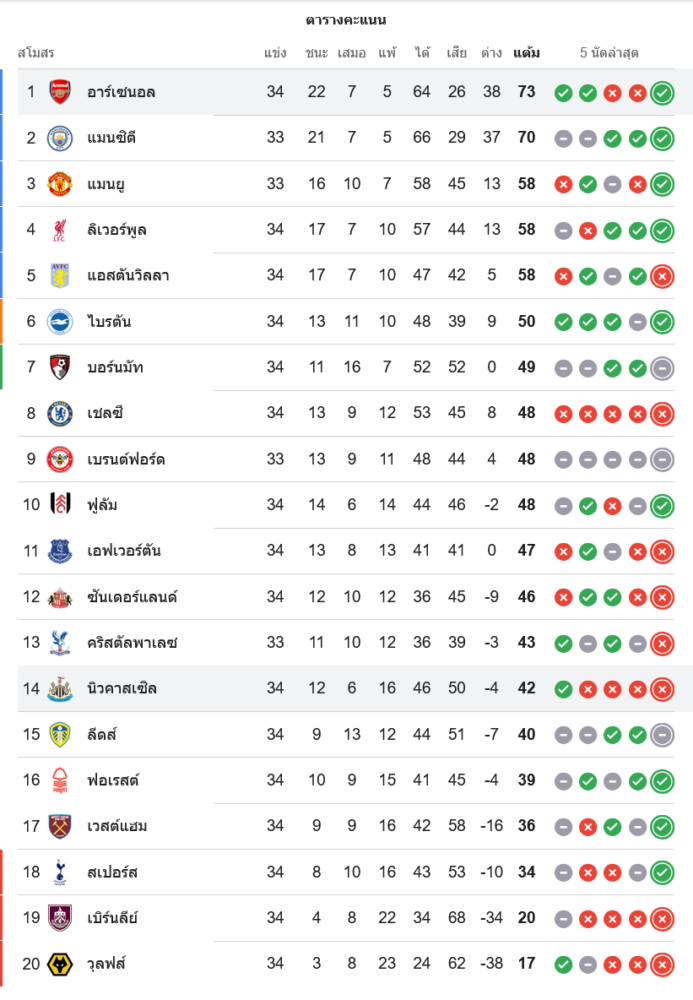Click the Manchester City club crest
This screenshot has width=693, height=1000.
point(61,138)
